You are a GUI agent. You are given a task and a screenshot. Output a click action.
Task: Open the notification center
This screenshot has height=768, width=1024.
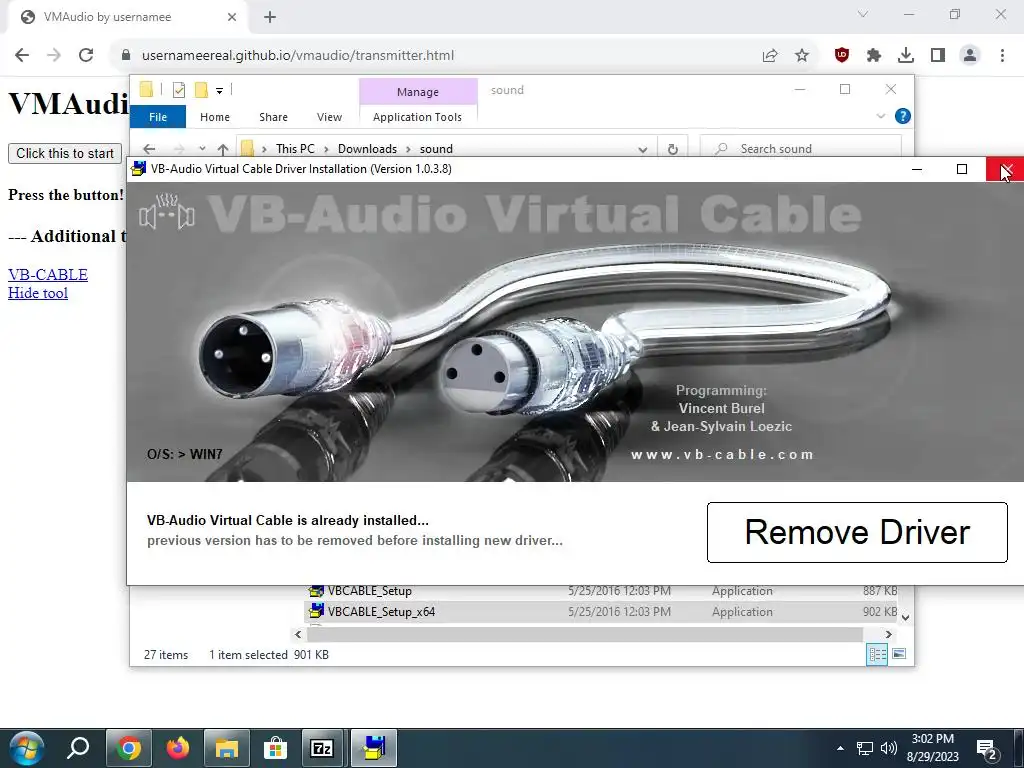[x=986, y=748]
